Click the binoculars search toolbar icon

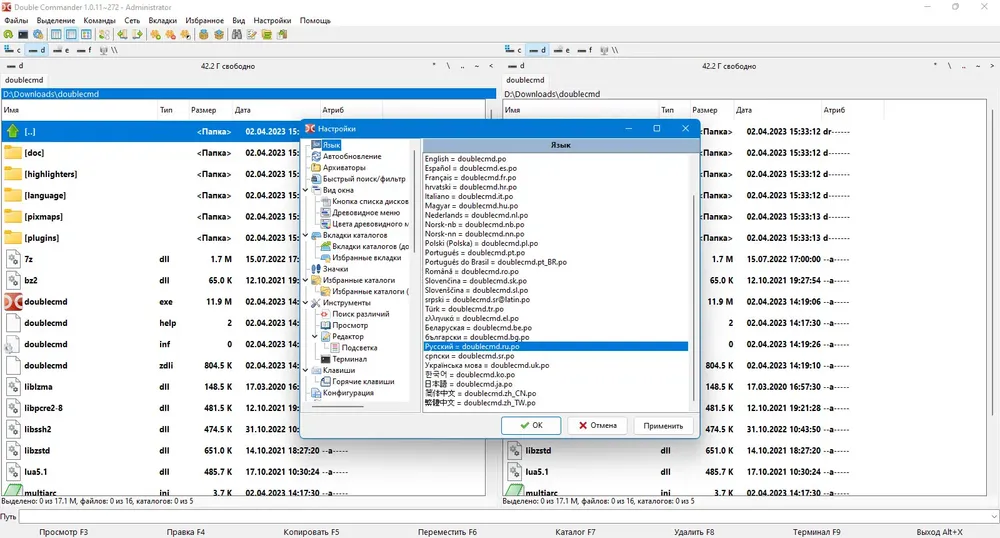(237, 34)
